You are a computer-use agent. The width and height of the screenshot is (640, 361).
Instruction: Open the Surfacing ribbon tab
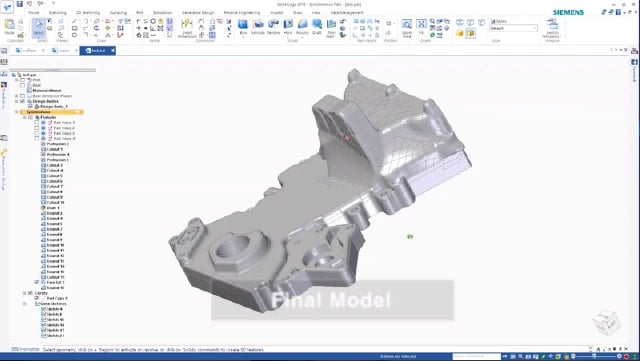118,13
